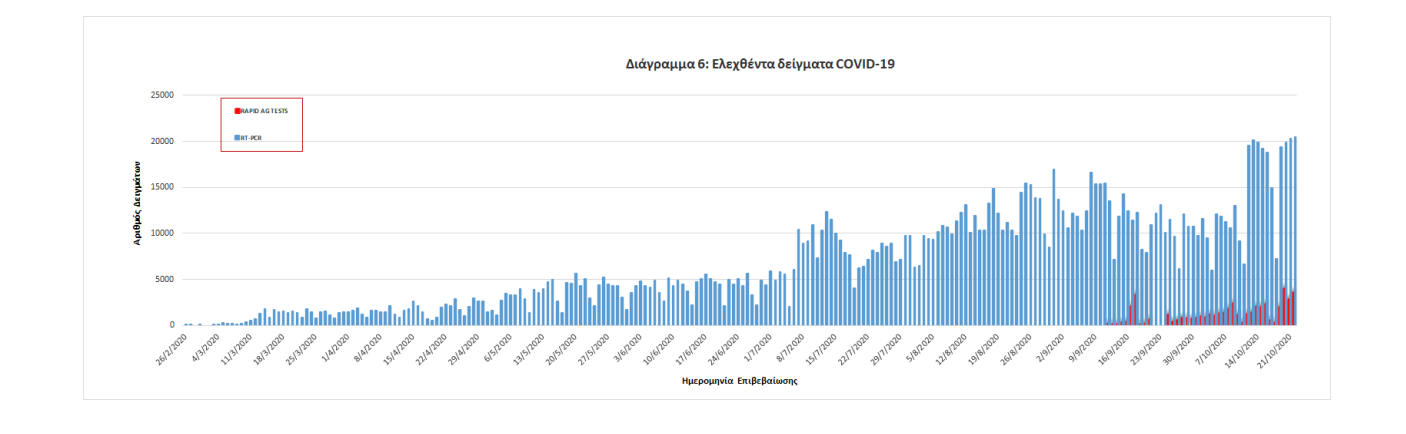Click the 25000 y-axis value label
The height and width of the screenshot is (434, 1406).
tap(161, 95)
